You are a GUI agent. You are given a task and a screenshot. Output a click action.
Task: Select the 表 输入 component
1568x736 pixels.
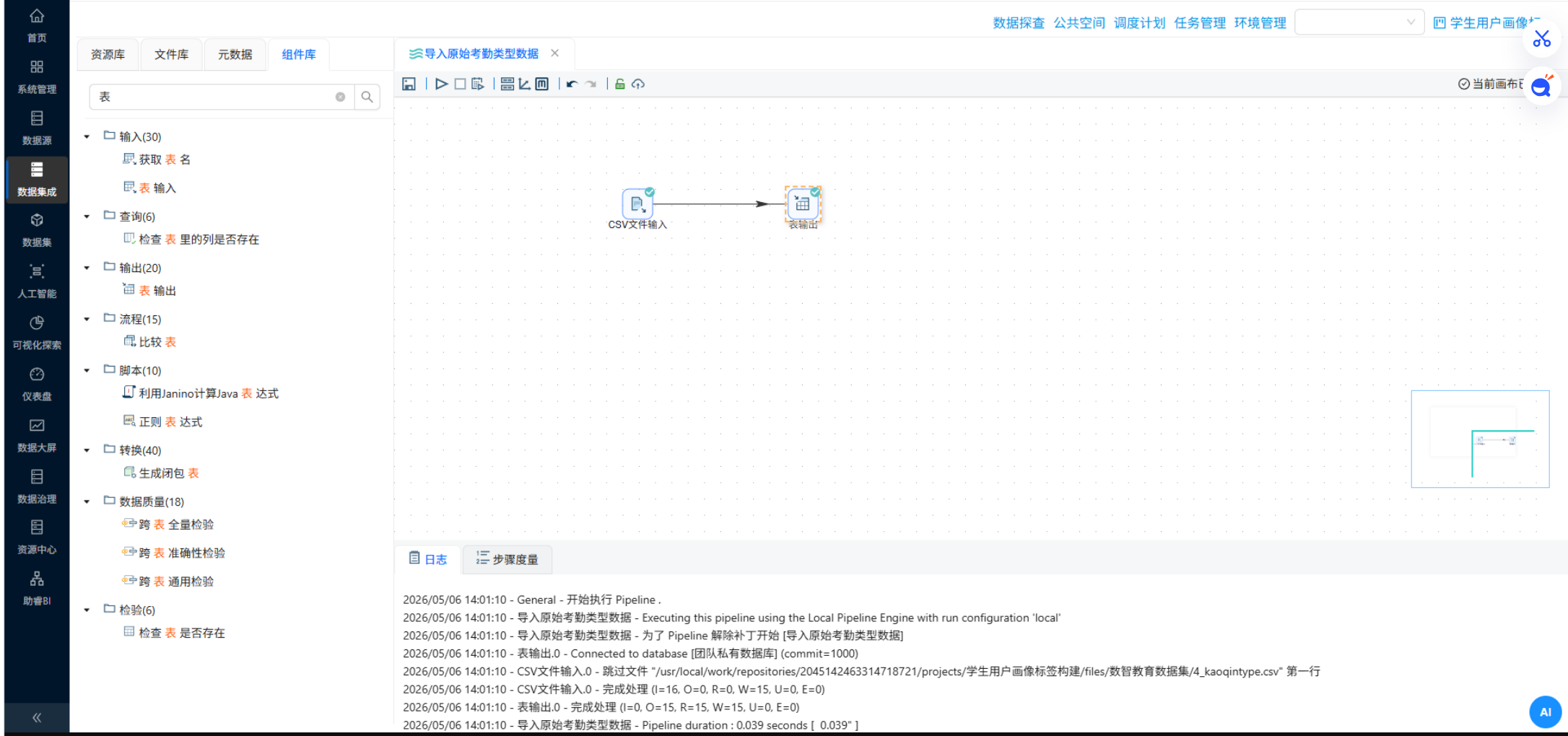coord(150,188)
